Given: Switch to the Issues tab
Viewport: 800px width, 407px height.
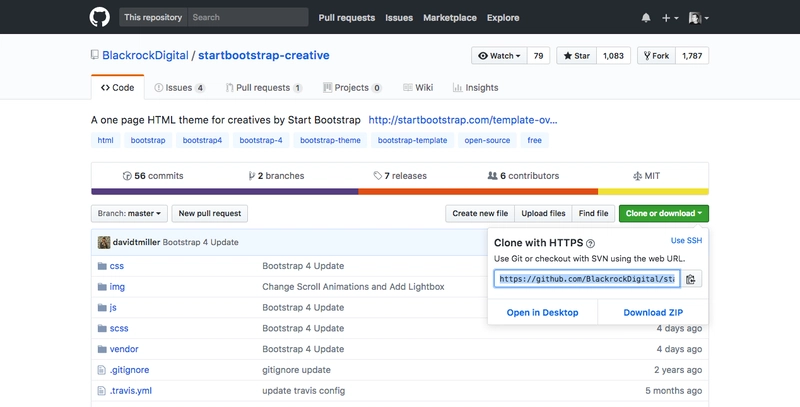Looking at the screenshot, I should 179,88.
